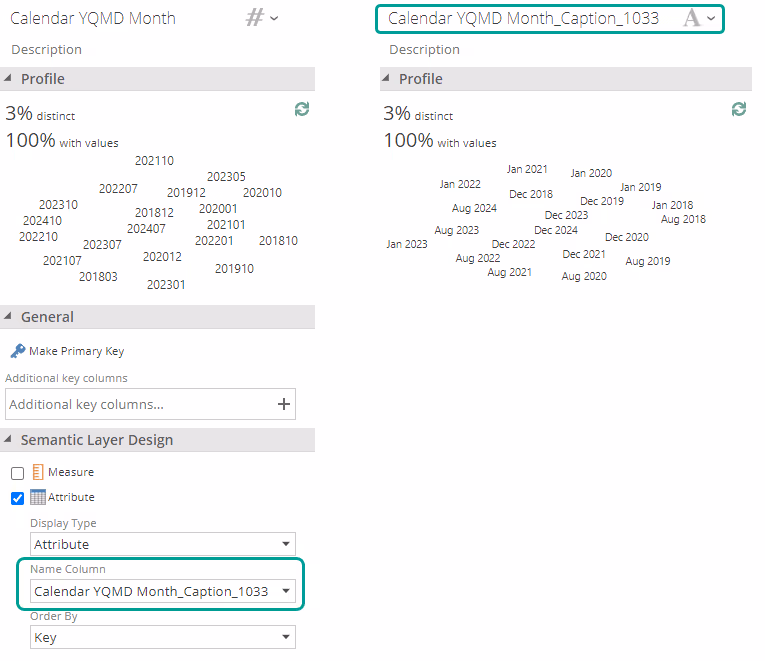
Task: Collapse the General section
Action: (9, 317)
